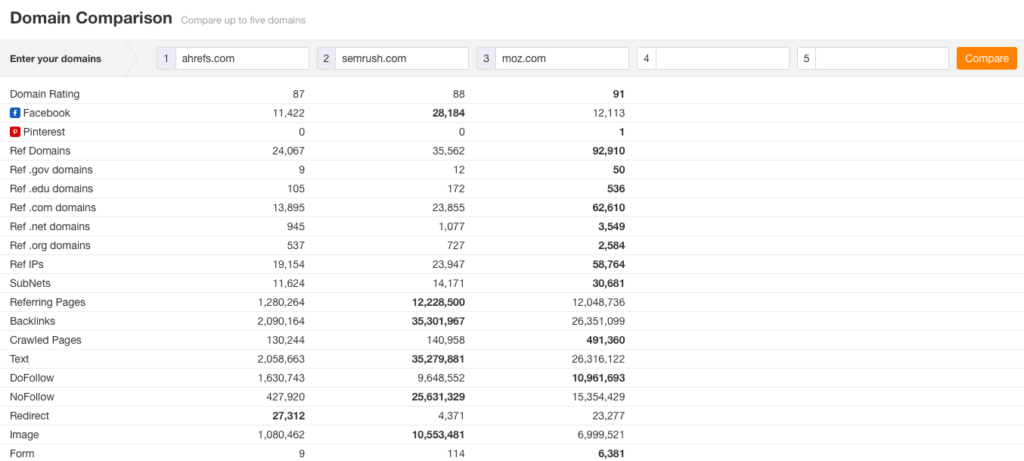
Task: Click the Domain Rating value 87
Action: [x=298, y=94]
